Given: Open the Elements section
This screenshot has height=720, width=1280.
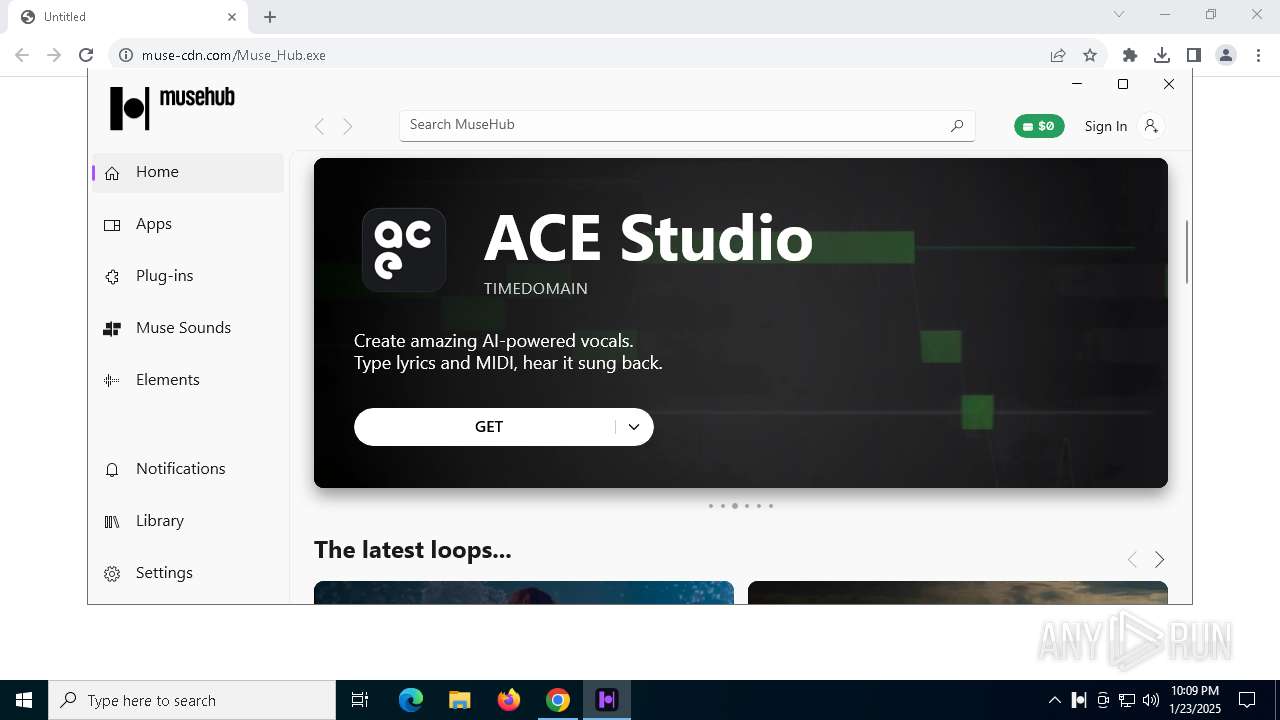Looking at the screenshot, I should point(188,380).
